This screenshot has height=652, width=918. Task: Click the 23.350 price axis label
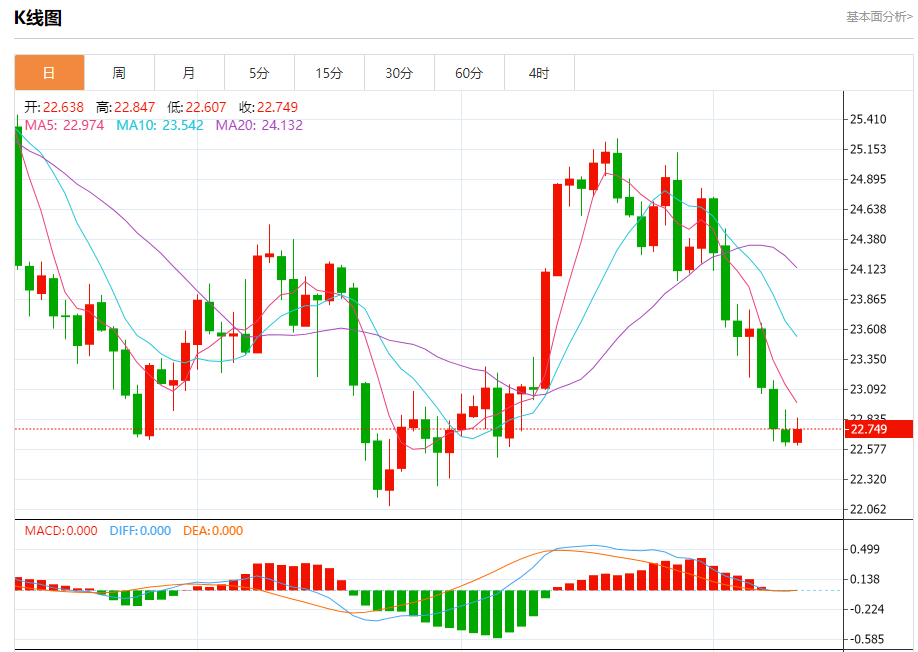[868, 359]
